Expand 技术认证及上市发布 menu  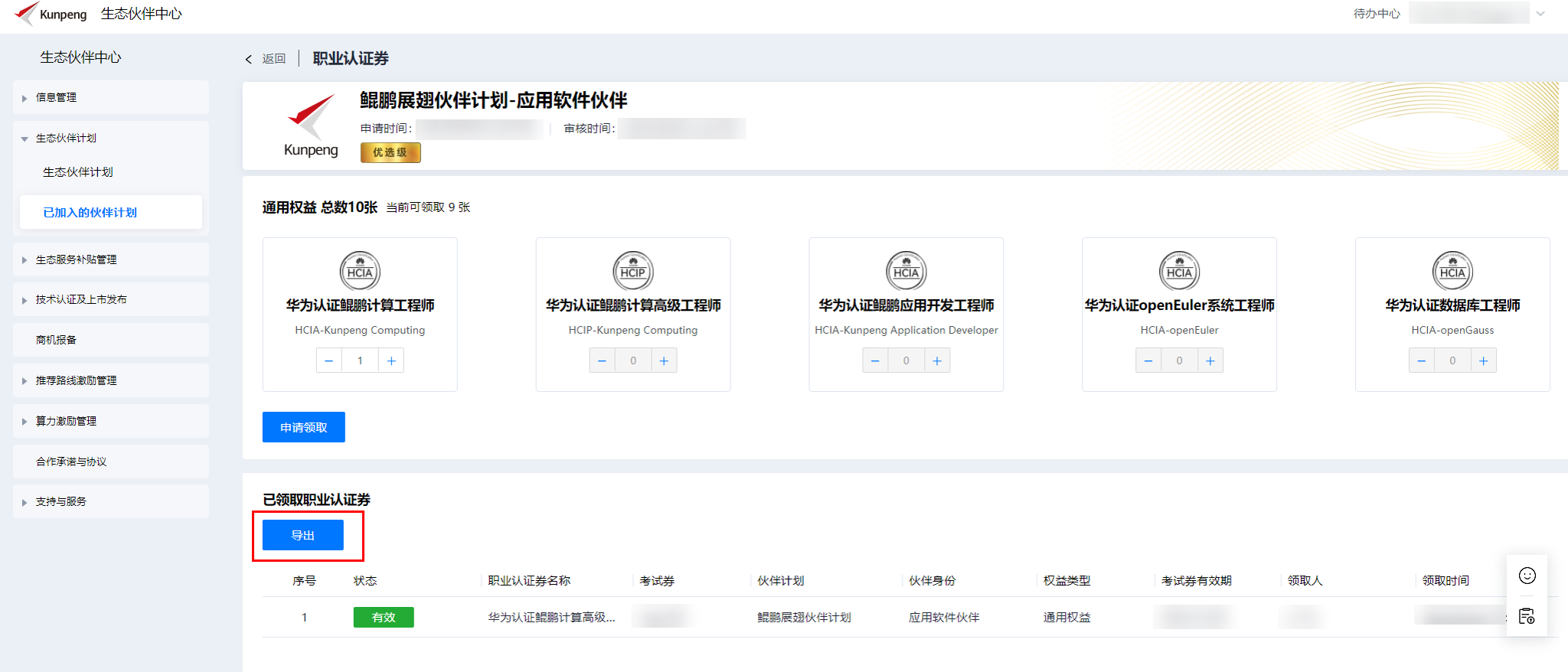(x=111, y=299)
